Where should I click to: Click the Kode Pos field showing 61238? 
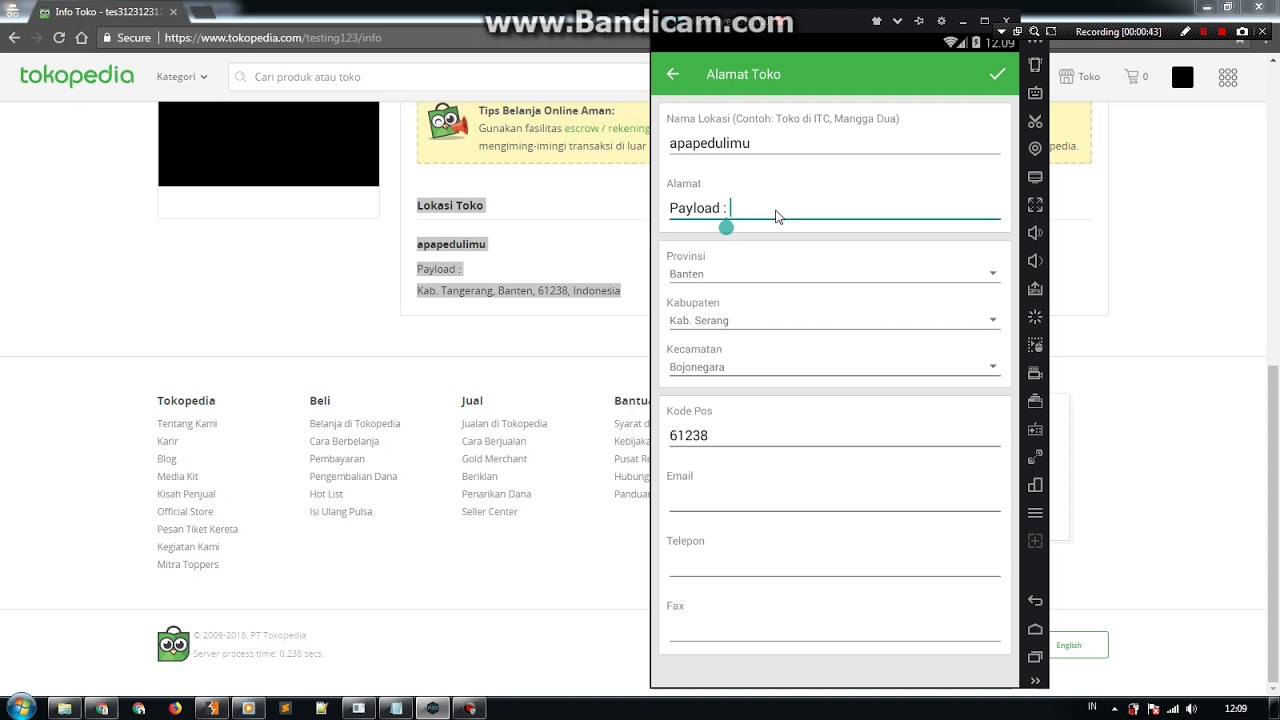tap(834, 436)
